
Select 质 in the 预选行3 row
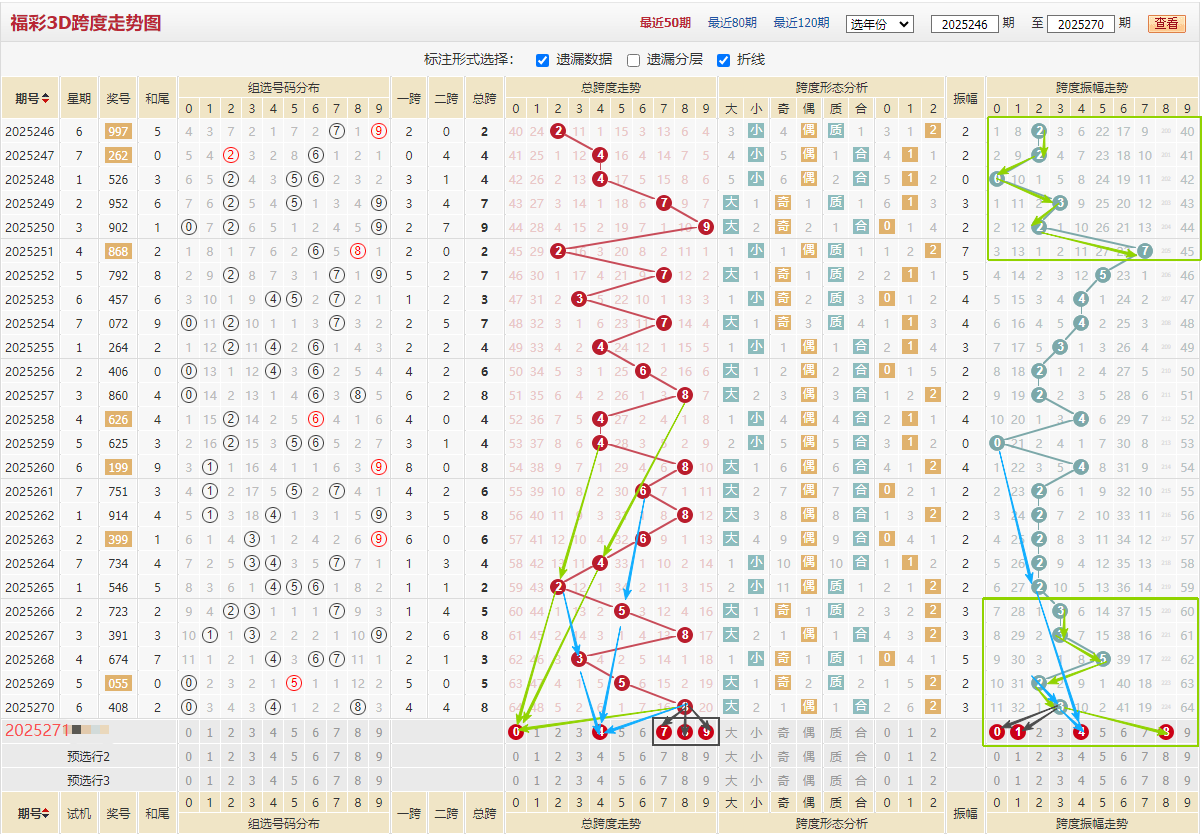pos(835,780)
